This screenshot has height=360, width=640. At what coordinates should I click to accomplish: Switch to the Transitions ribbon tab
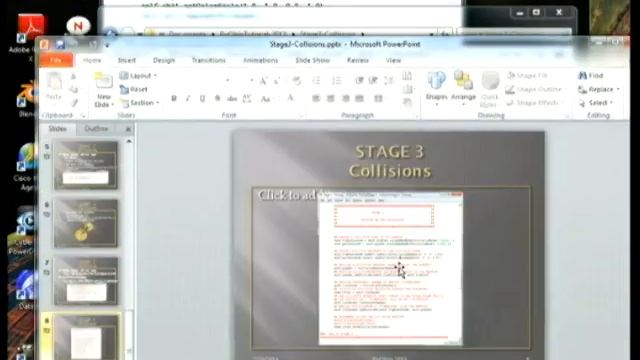pyautogui.click(x=209, y=60)
